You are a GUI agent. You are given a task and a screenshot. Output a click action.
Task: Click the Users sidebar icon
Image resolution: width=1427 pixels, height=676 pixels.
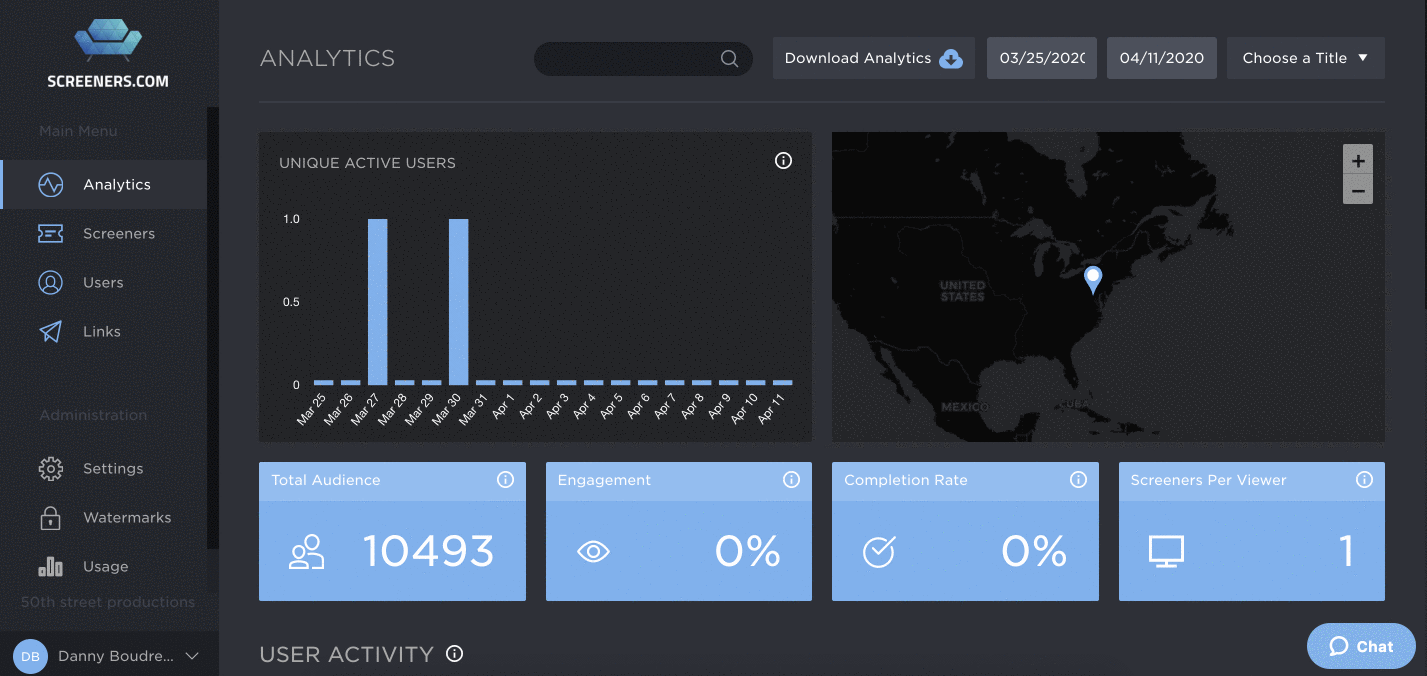click(x=50, y=282)
